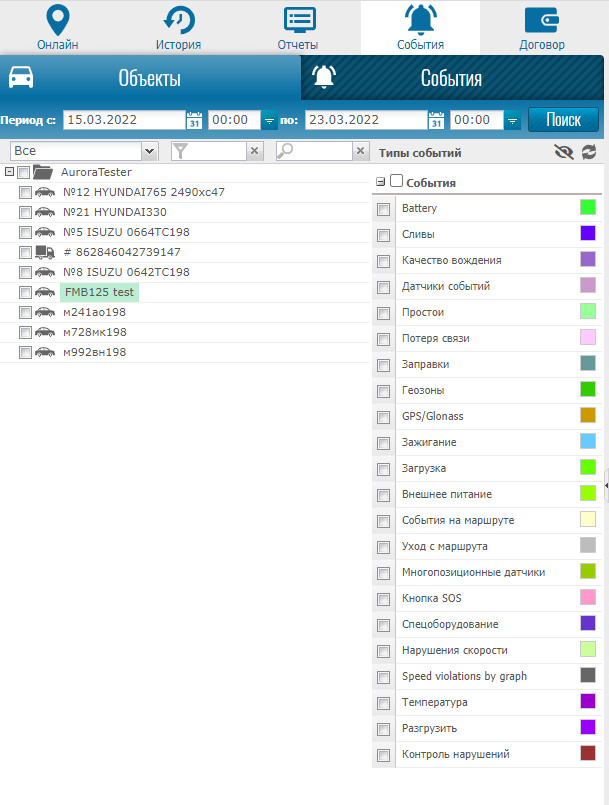Check the Зажигание event checkbox
The width and height of the screenshot is (609, 805).
click(x=384, y=444)
